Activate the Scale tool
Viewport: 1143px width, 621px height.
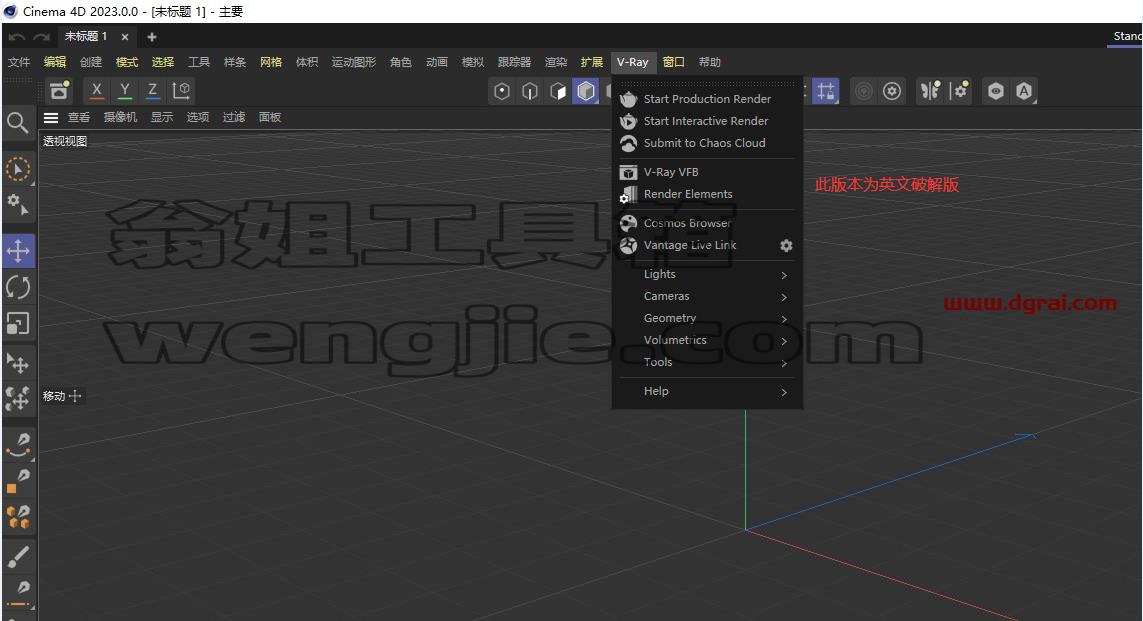click(17, 323)
